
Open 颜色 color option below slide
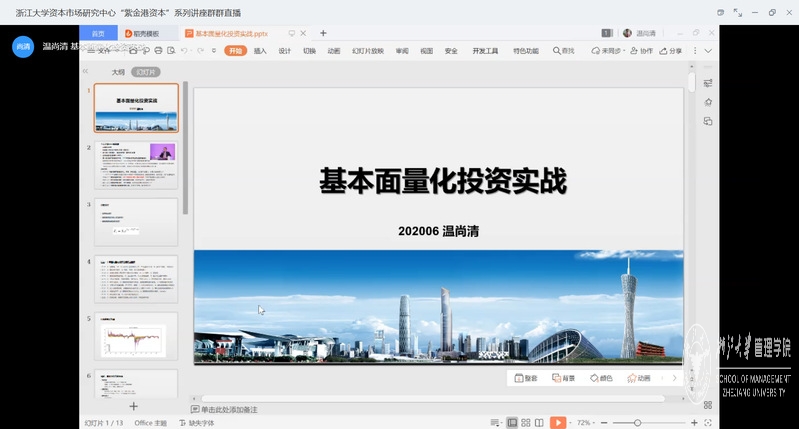[x=601, y=378]
